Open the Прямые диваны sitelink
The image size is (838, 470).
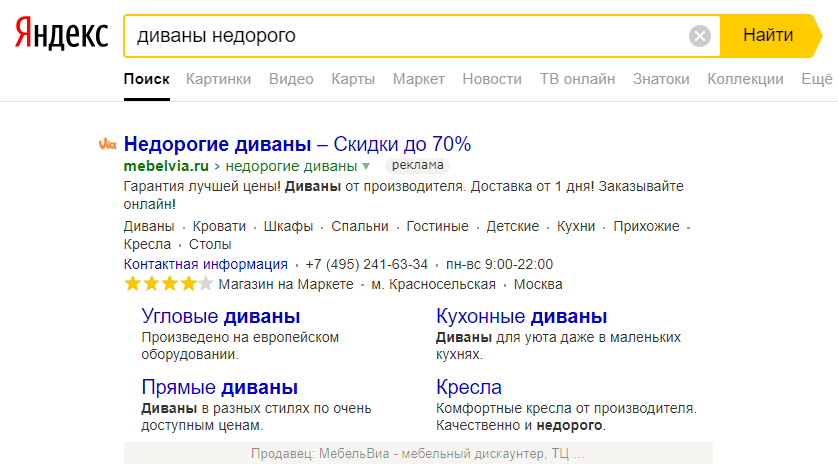[x=220, y=387]
